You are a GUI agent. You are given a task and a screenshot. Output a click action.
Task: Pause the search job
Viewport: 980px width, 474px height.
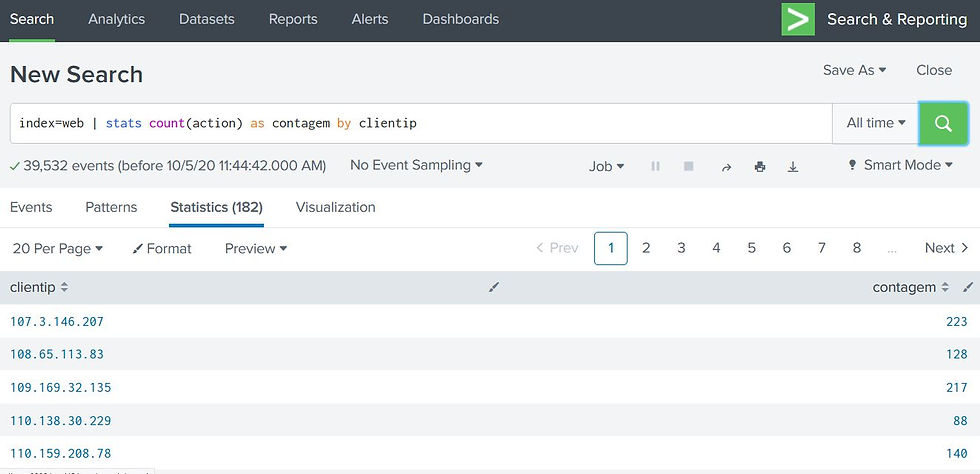655,166
